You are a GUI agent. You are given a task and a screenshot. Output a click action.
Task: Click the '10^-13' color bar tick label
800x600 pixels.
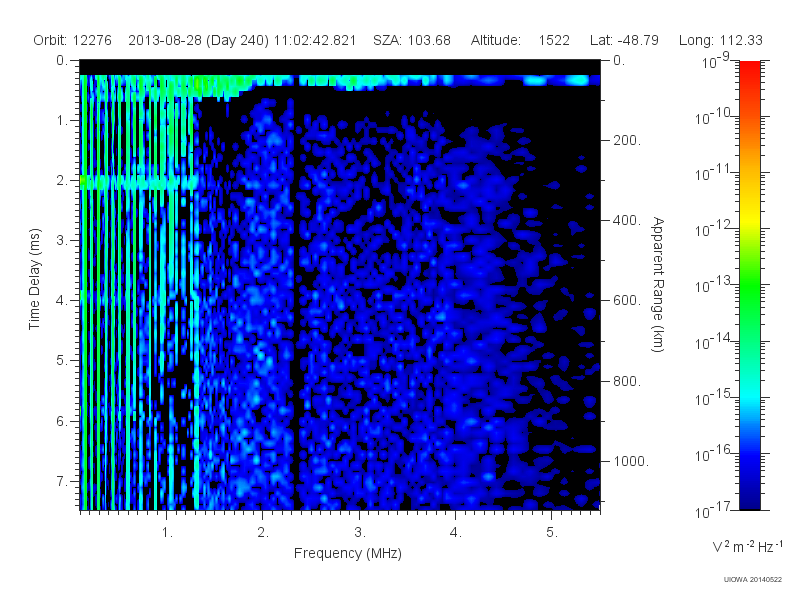tap(715, 285)
